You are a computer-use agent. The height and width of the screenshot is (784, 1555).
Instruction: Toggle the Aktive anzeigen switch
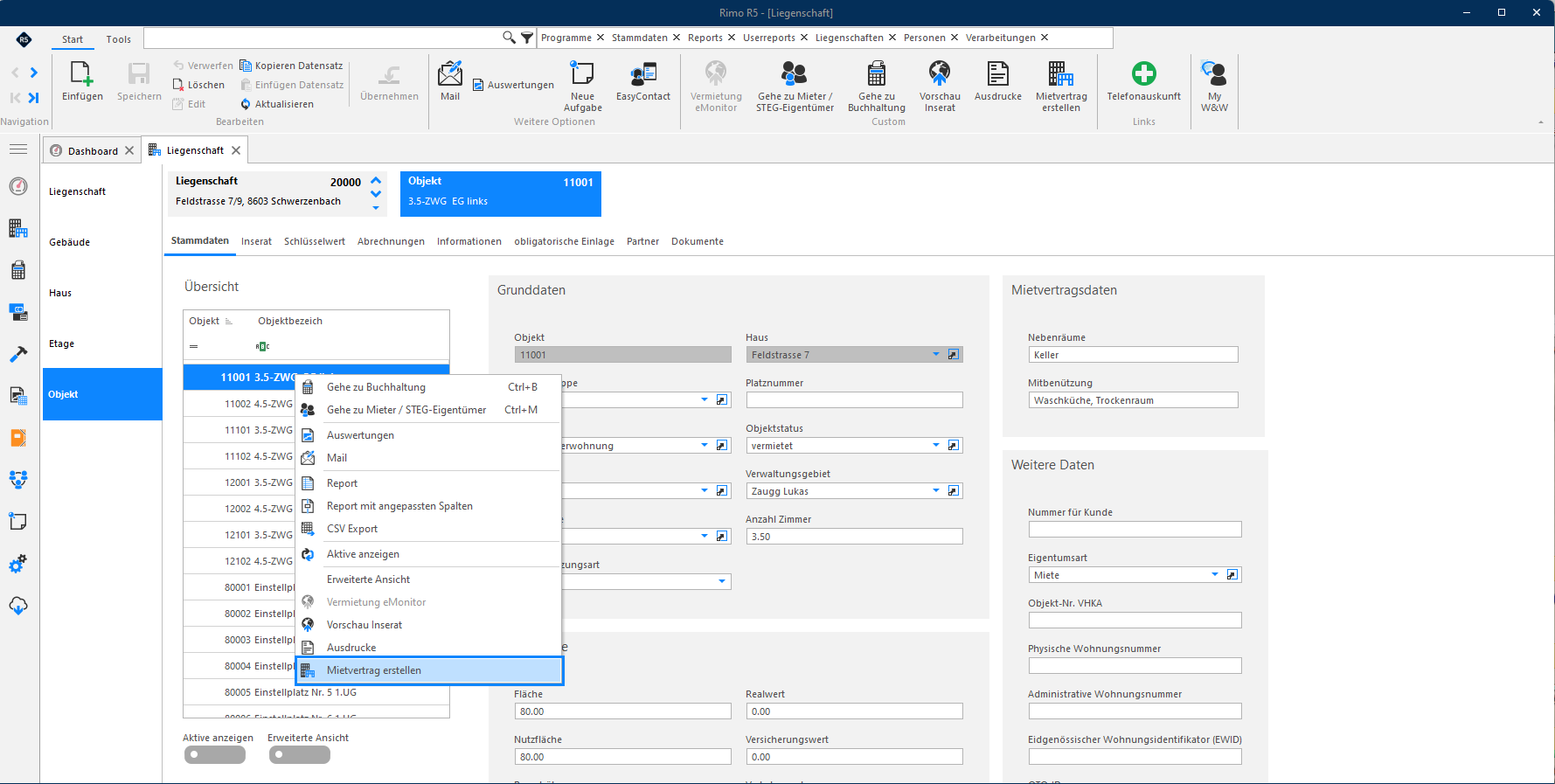point(214,754)
